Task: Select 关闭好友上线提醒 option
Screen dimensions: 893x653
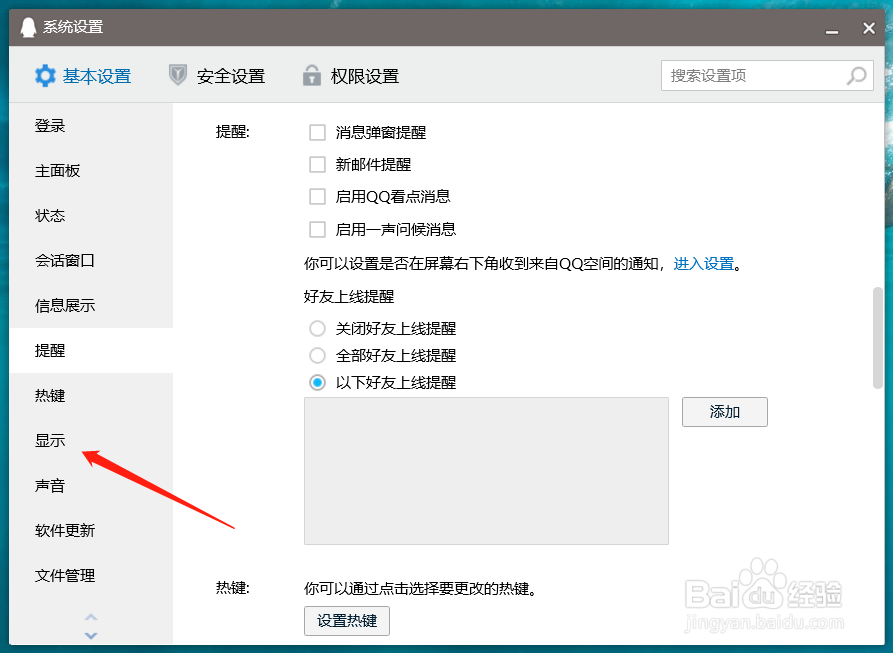Action: click(x=317, y=327)
